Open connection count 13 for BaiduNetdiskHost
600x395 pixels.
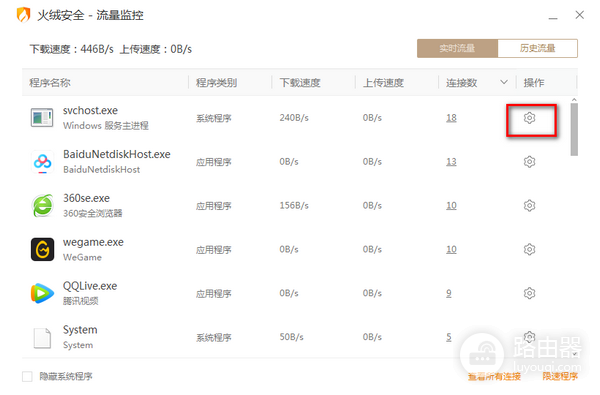tap(452, 162)
